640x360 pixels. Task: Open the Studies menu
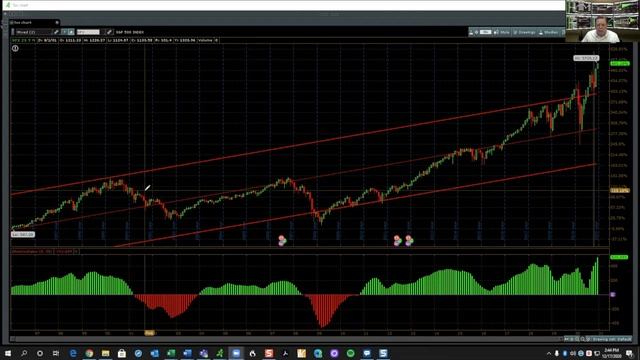pos(548,32)
